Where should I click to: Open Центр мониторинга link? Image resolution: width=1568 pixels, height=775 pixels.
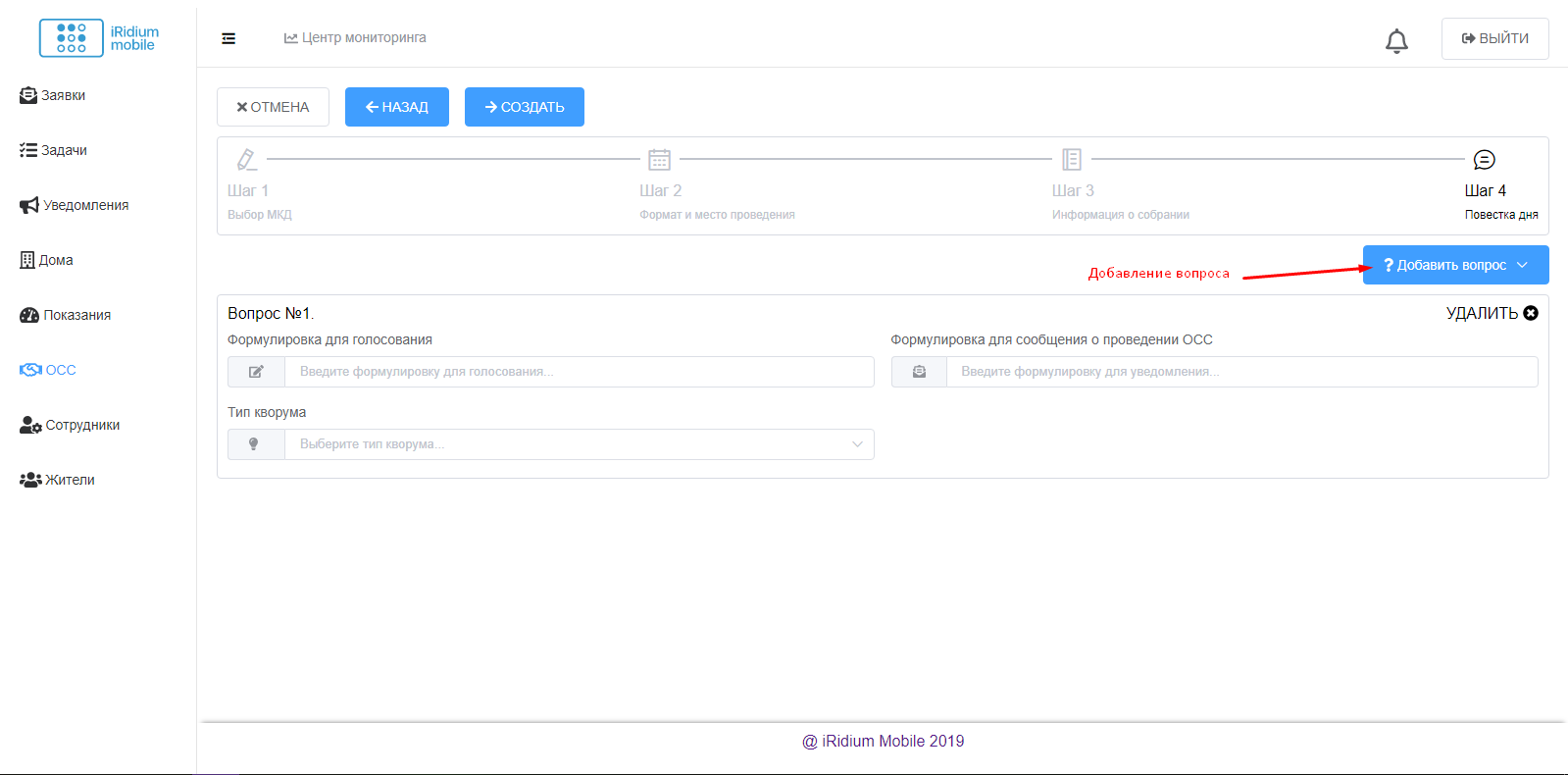pos(355,37)
